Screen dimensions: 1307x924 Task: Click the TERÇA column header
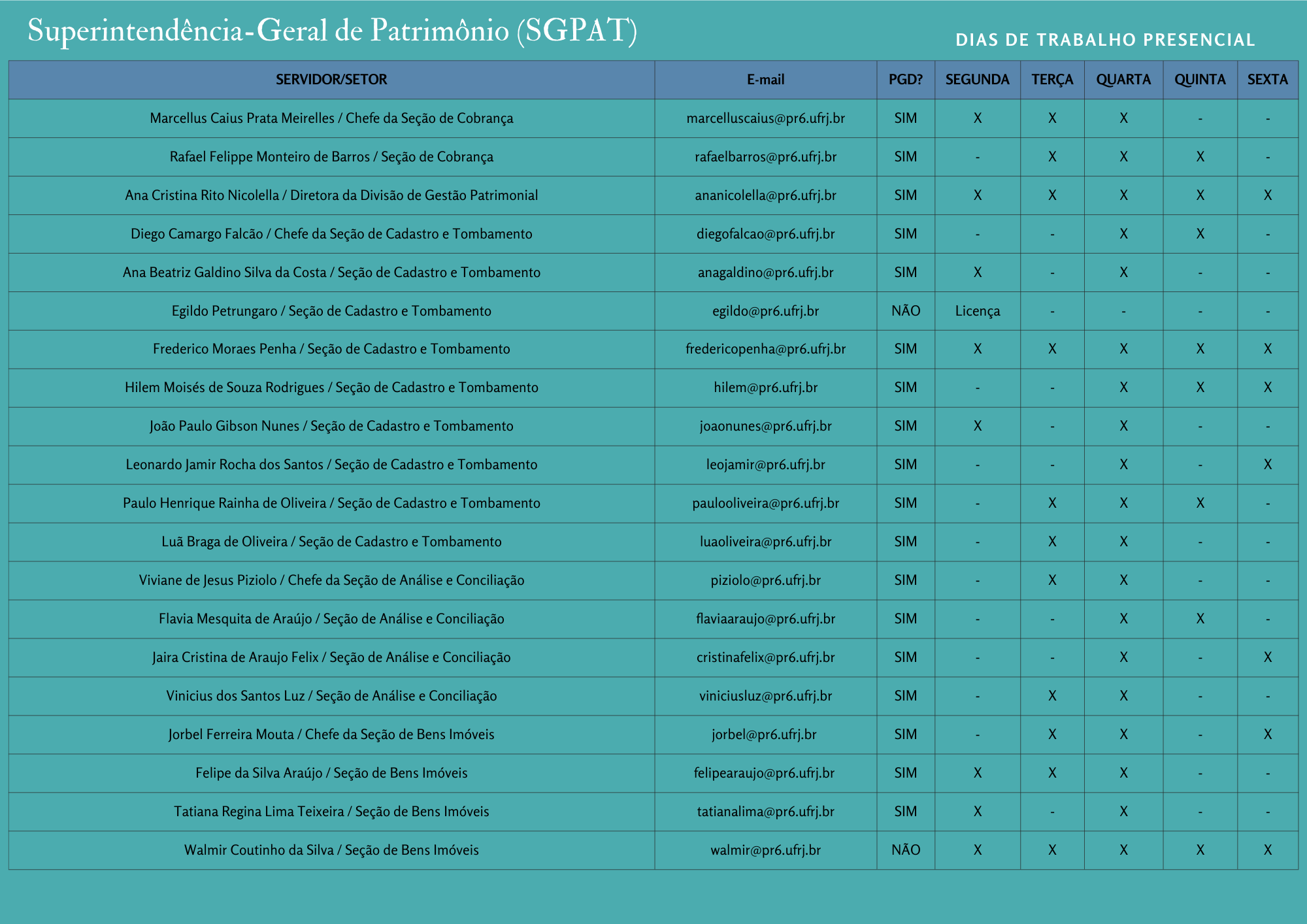point(1052,80)
